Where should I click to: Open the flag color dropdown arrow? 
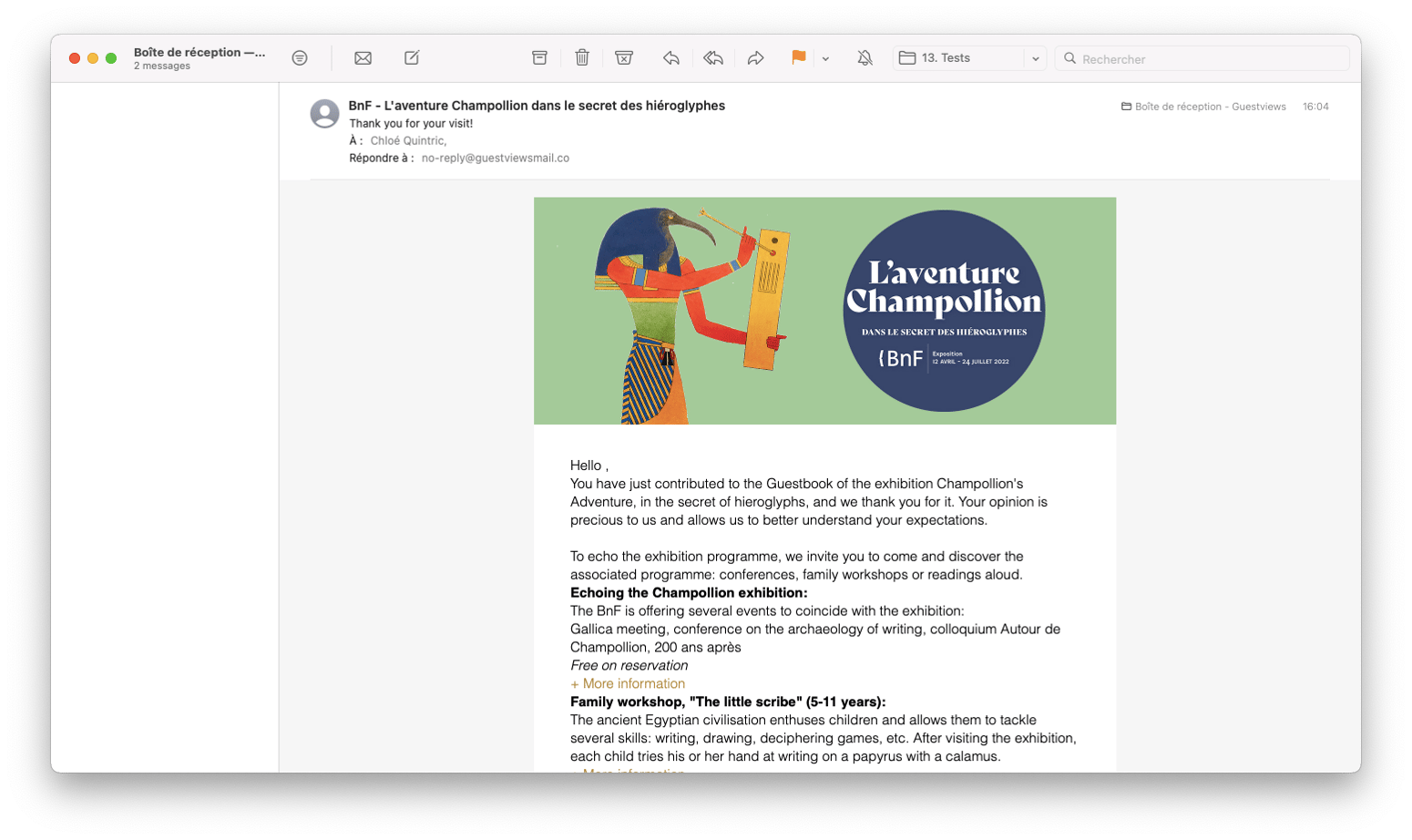click(825, 58)
